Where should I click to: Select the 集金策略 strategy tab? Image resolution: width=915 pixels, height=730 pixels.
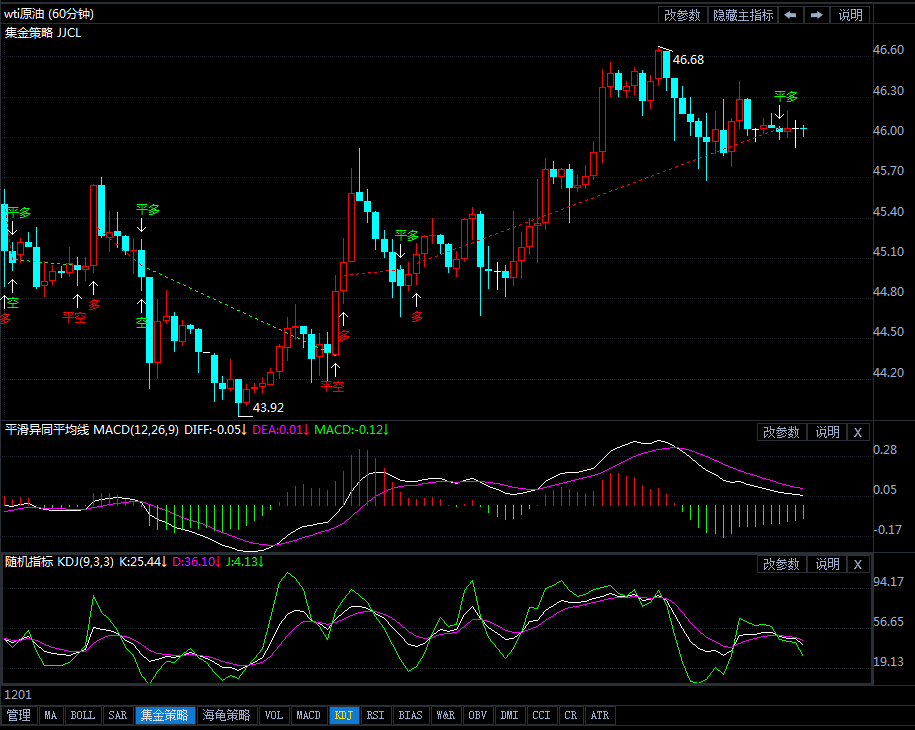click(164, 715)
